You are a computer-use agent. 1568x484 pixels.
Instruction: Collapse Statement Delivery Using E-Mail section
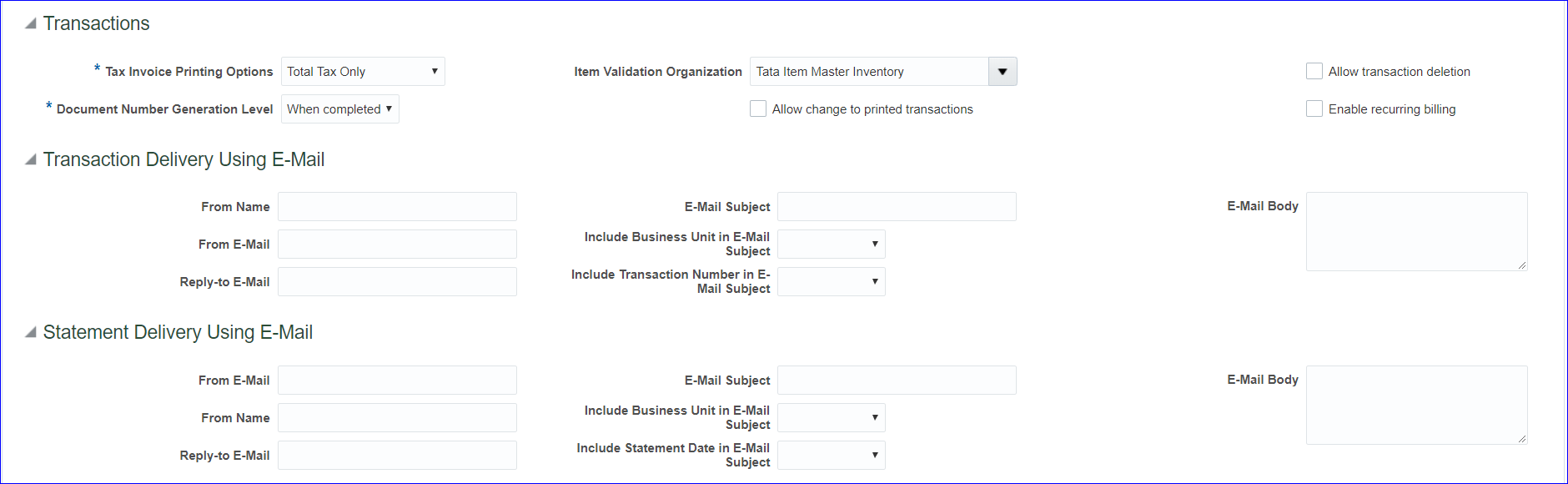coord(31,332)
